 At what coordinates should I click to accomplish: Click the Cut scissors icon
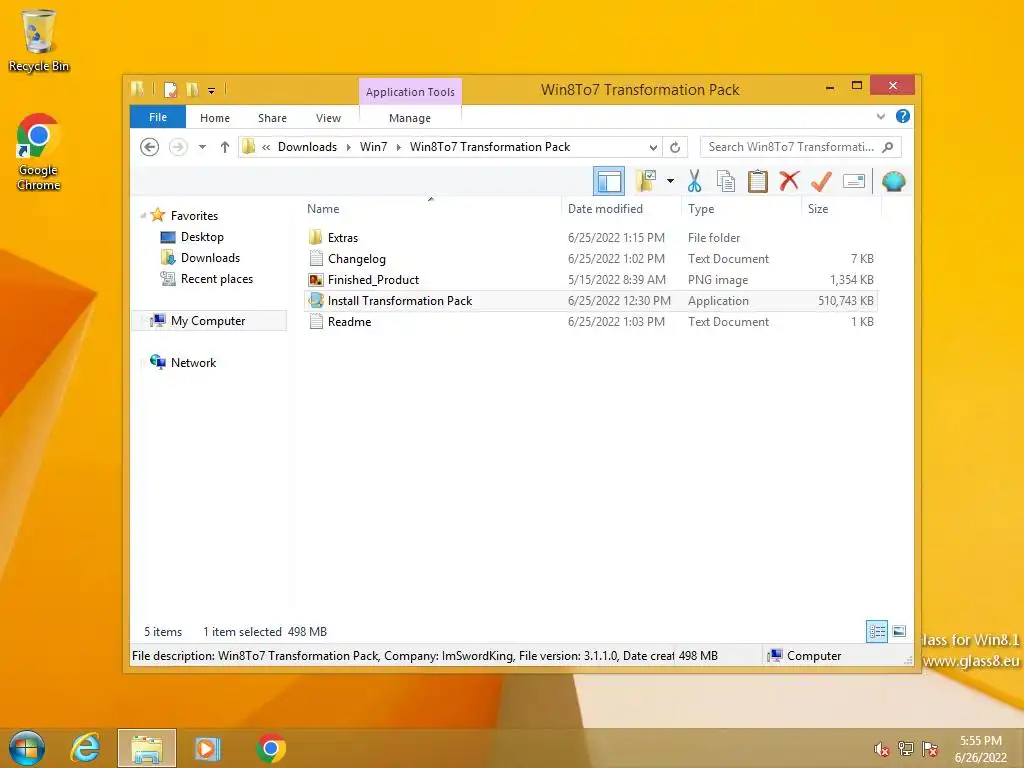pyautogui.click(x=694, y=181)
